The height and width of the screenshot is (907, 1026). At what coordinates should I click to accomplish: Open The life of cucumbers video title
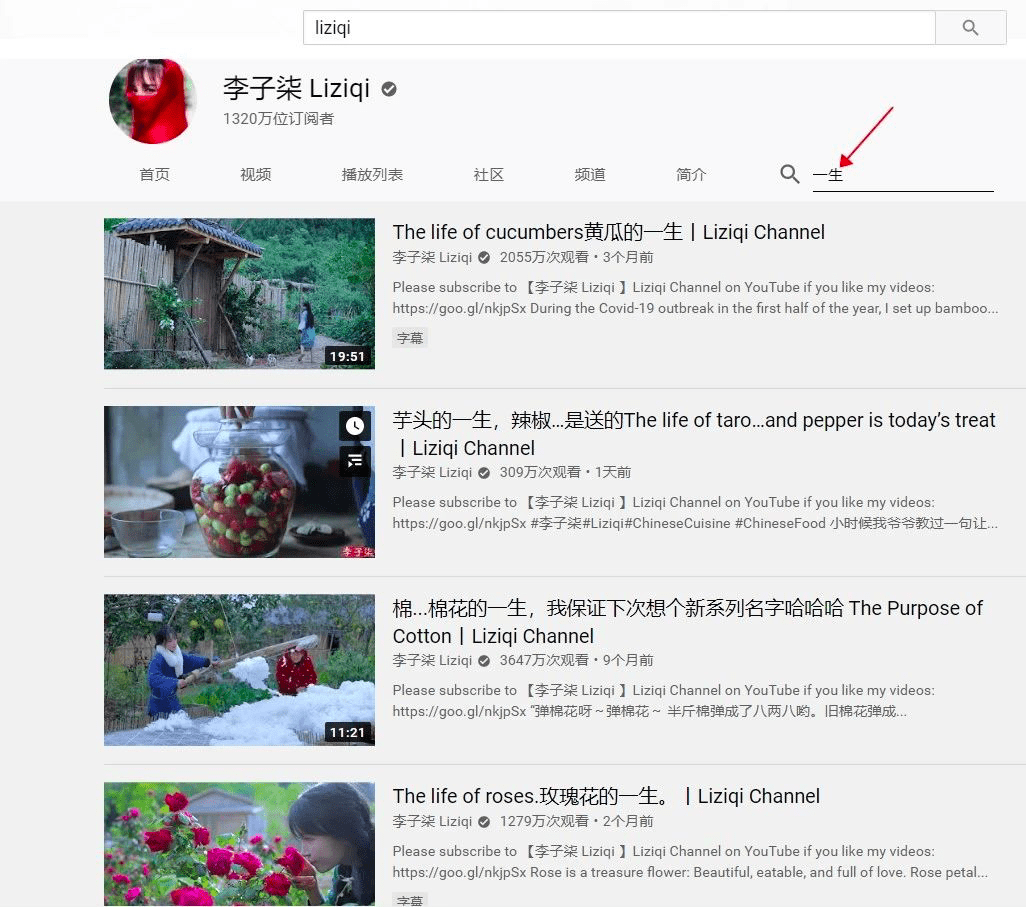609,232
